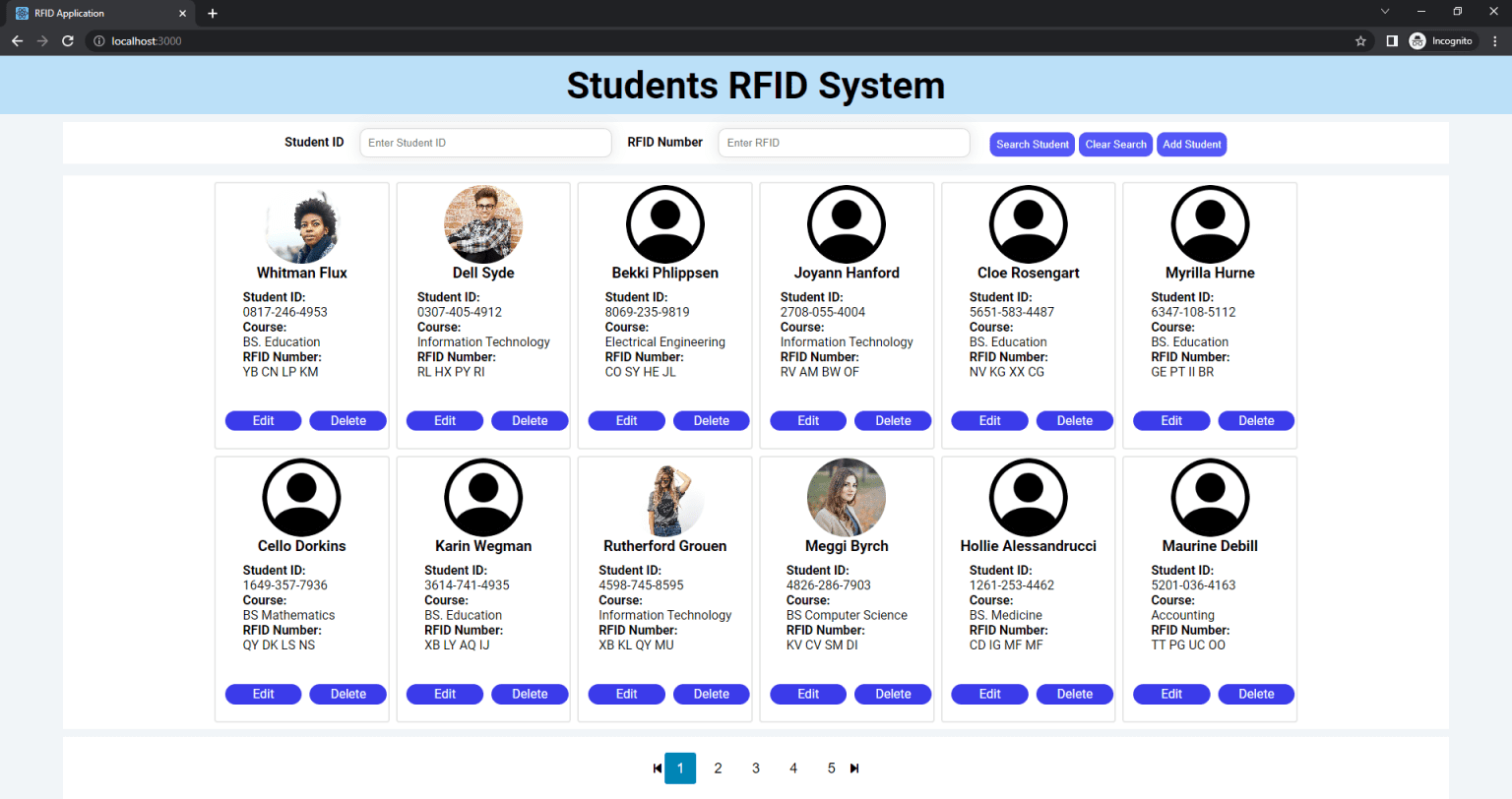Image resolution: width=1512 pixels, height=799 pixels.
Task: Click the Search Student button
Action: [1032, 144]
